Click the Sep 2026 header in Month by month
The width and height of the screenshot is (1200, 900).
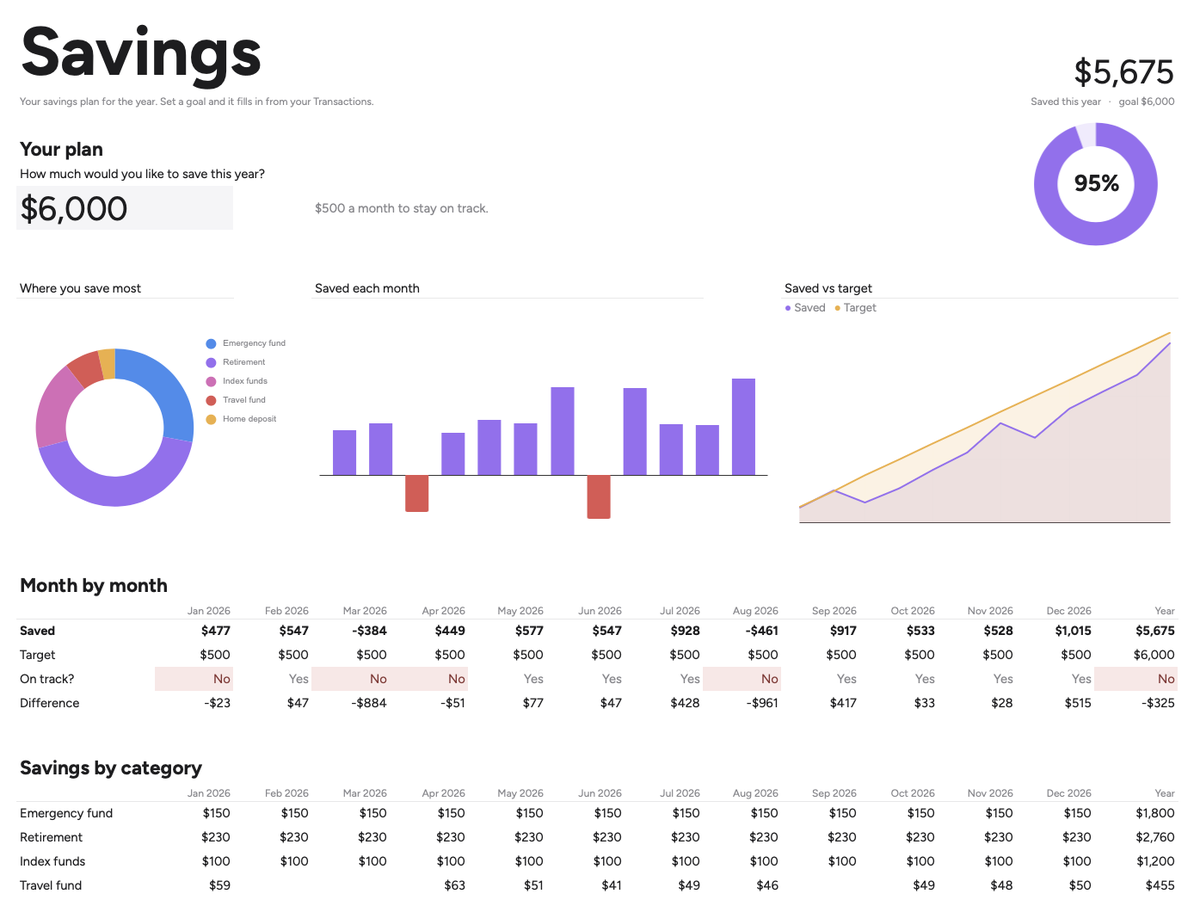tap(834, 610)
